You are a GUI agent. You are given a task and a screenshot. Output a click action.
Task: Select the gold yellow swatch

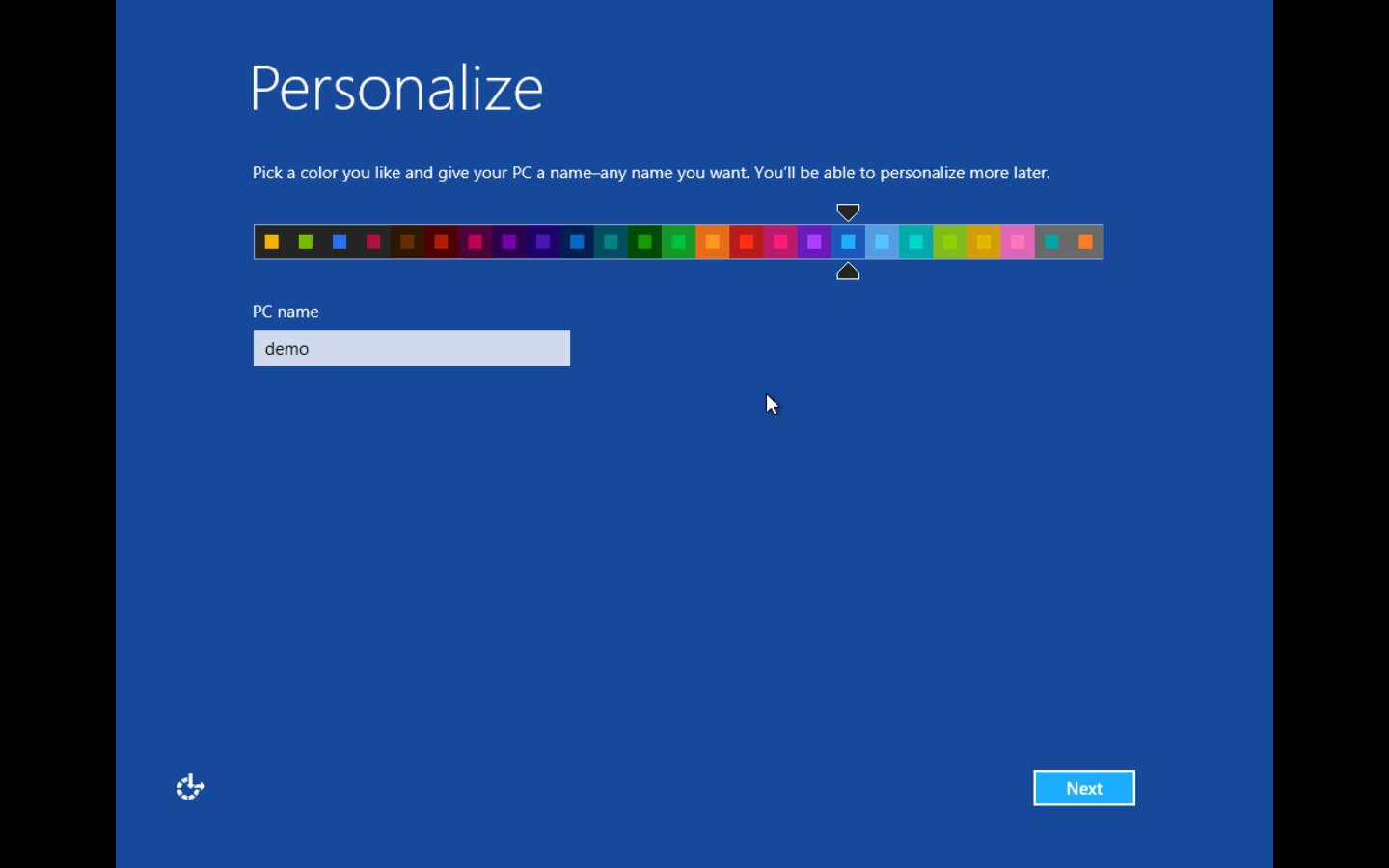pyautogui.click(x=984, y=242)
